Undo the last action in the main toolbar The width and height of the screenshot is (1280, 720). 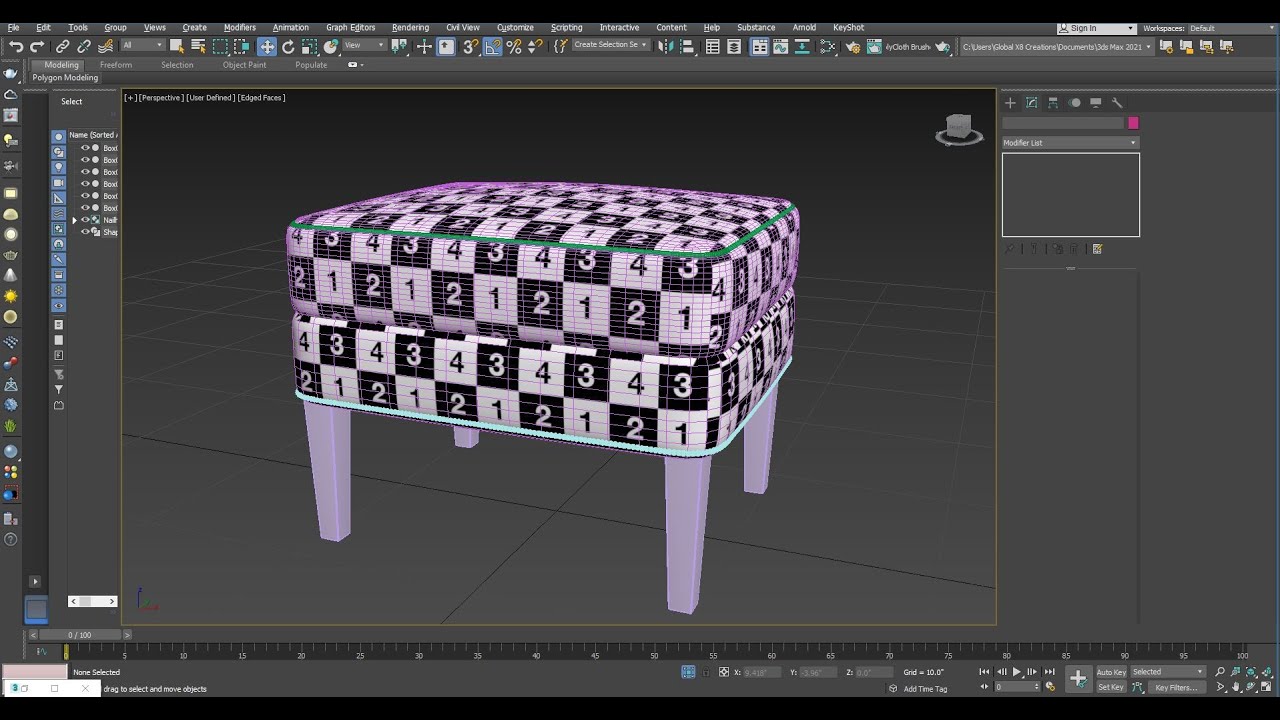pyautogui.click(x=16, y=46)
